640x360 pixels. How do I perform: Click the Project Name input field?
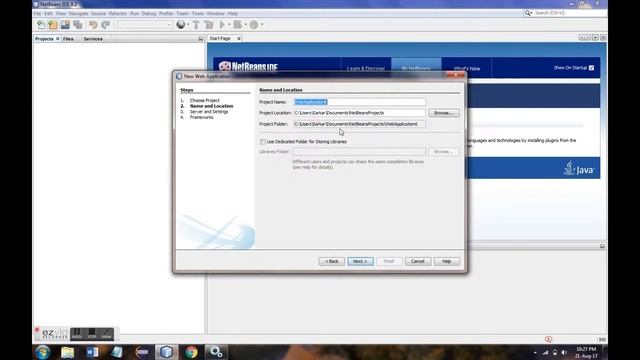click(x=359, y=102)
